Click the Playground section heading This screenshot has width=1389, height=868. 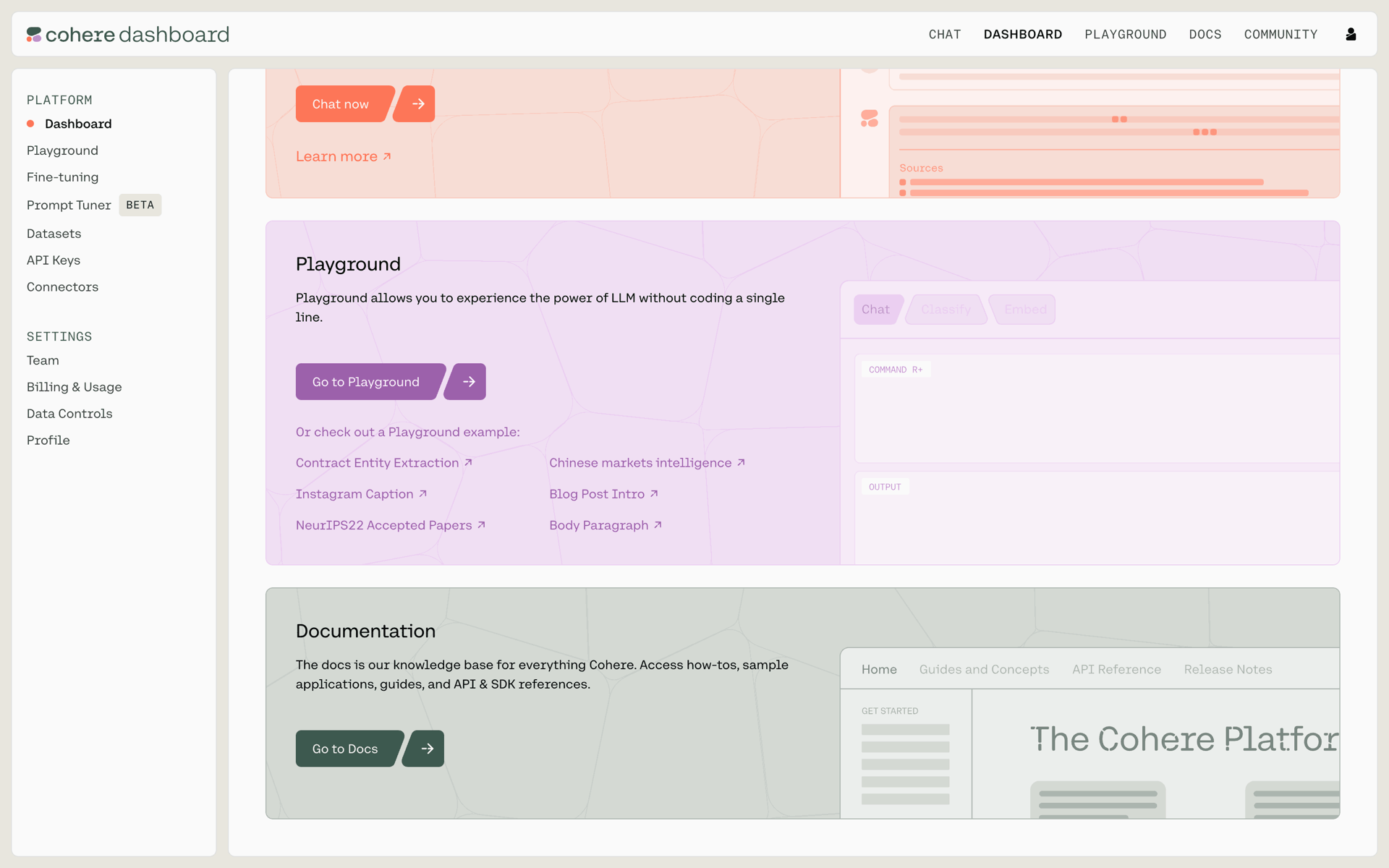tap(348, 264)
